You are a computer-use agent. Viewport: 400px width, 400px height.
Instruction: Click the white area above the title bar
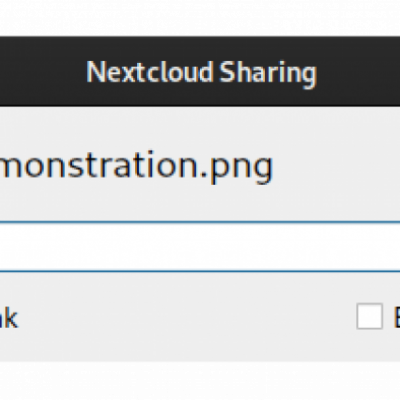[200, 17]
